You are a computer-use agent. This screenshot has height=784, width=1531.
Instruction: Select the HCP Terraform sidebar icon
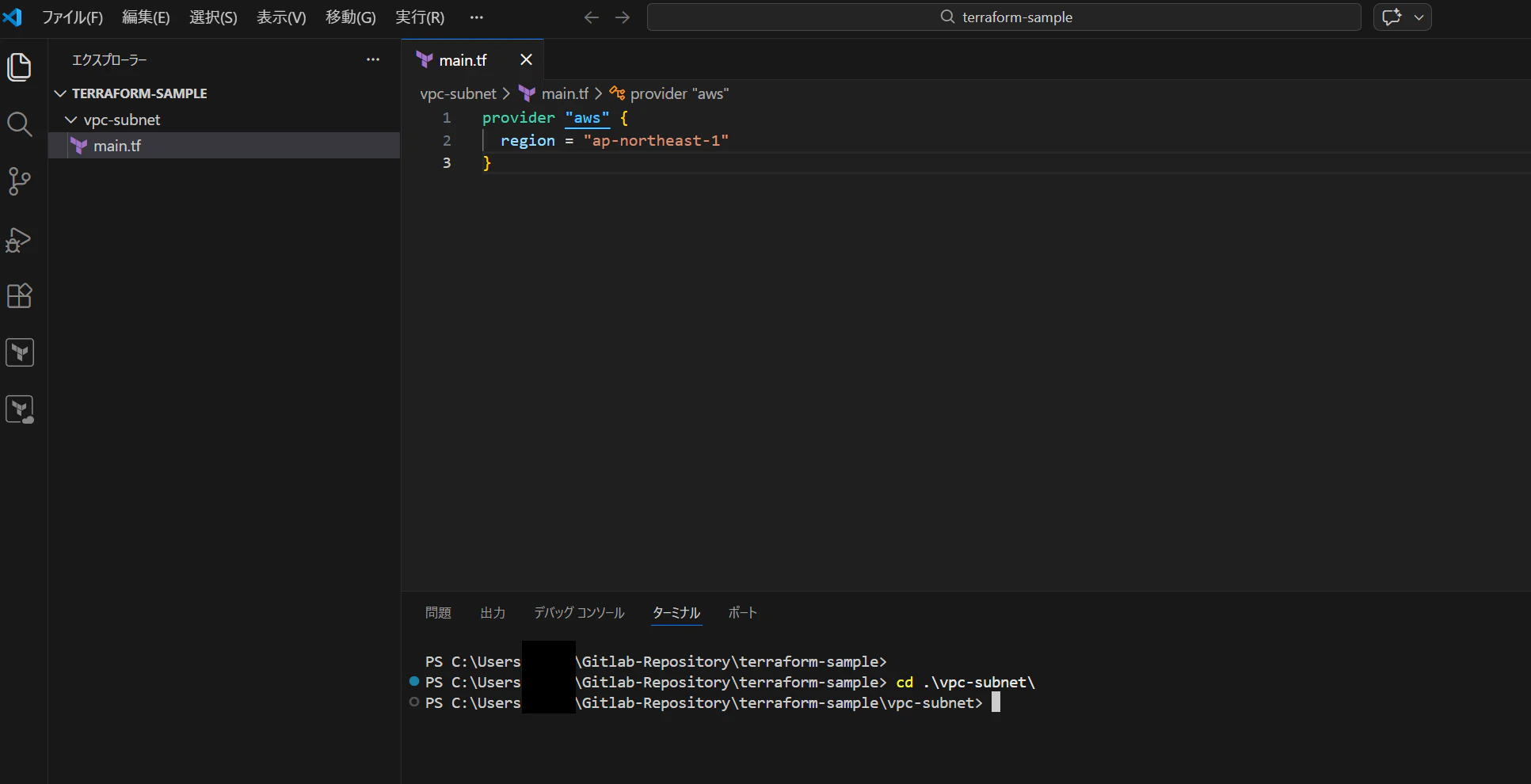(x=19, y=409)
